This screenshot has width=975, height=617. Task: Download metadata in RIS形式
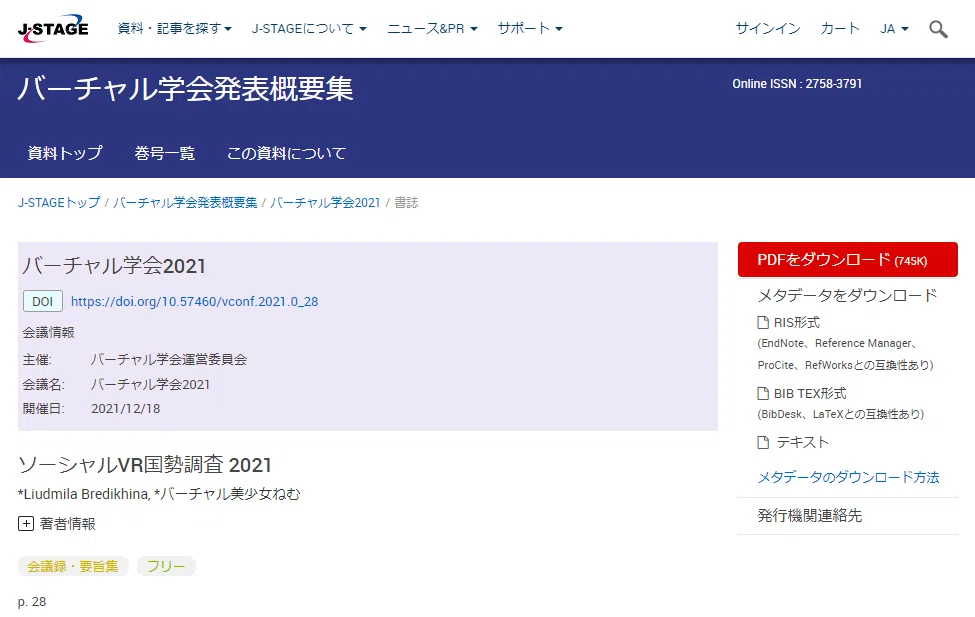pyautogui.click(x=797, y=322)
